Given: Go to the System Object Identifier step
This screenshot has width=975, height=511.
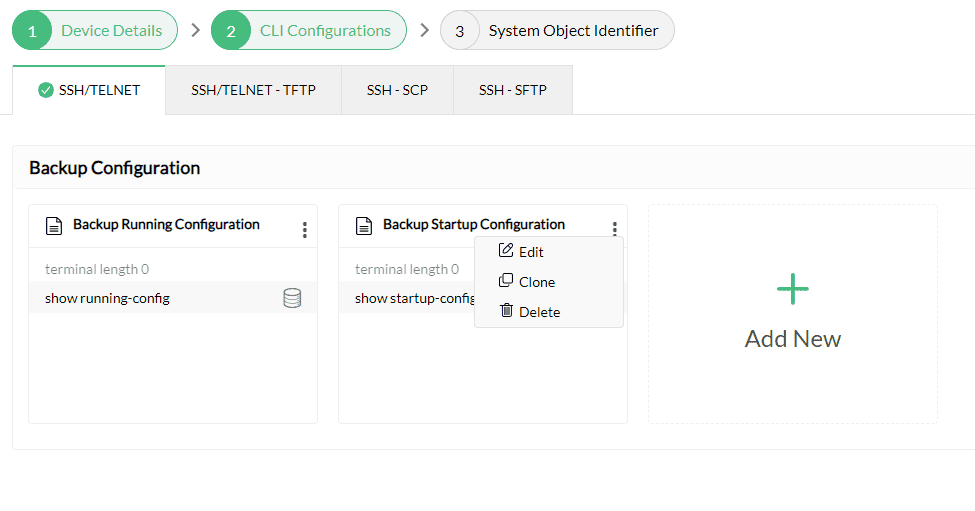Looking at the screenshot, I should click(x=557, y=30).
